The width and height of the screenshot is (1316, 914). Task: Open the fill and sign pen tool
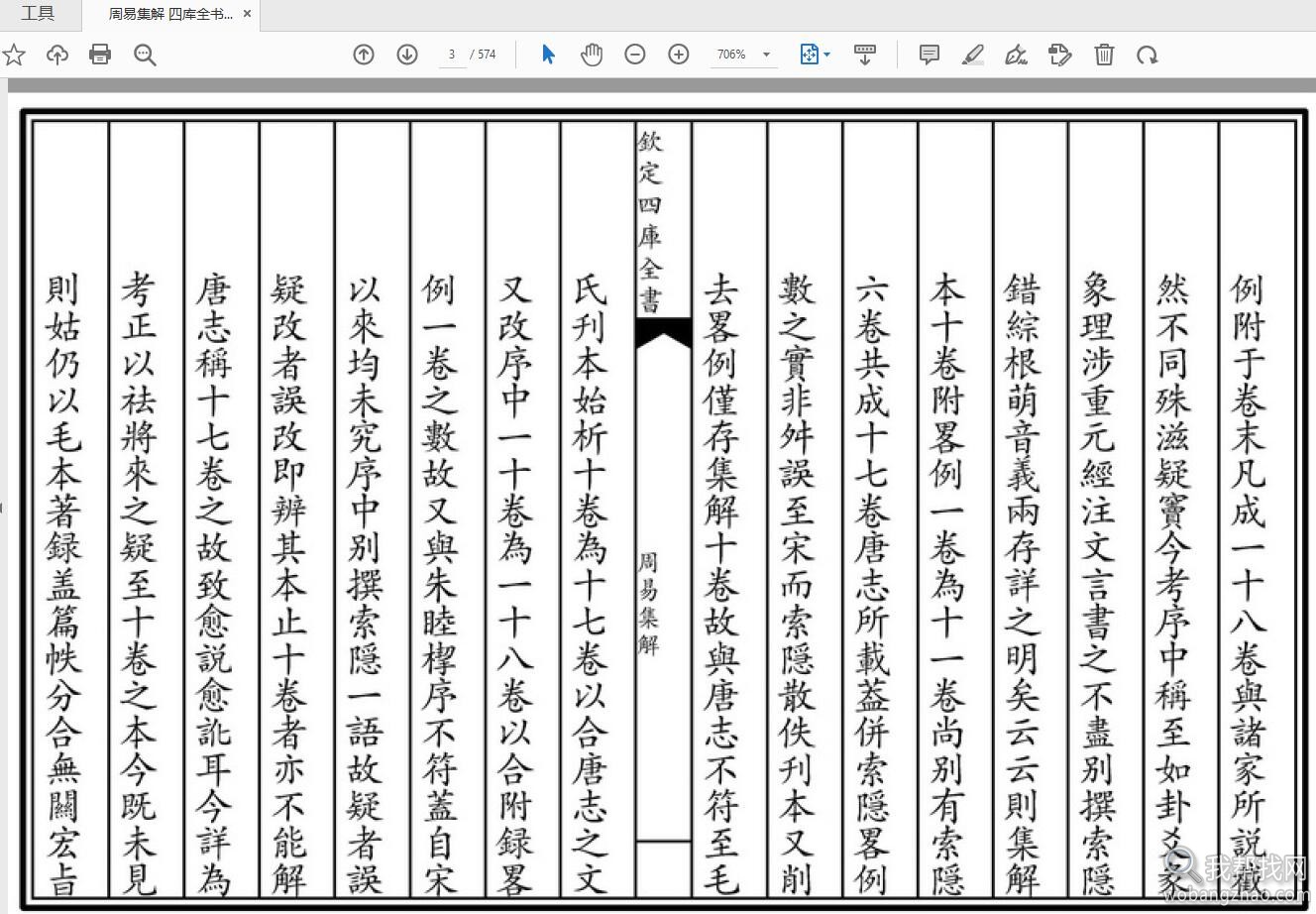(x=1016, y=55)
